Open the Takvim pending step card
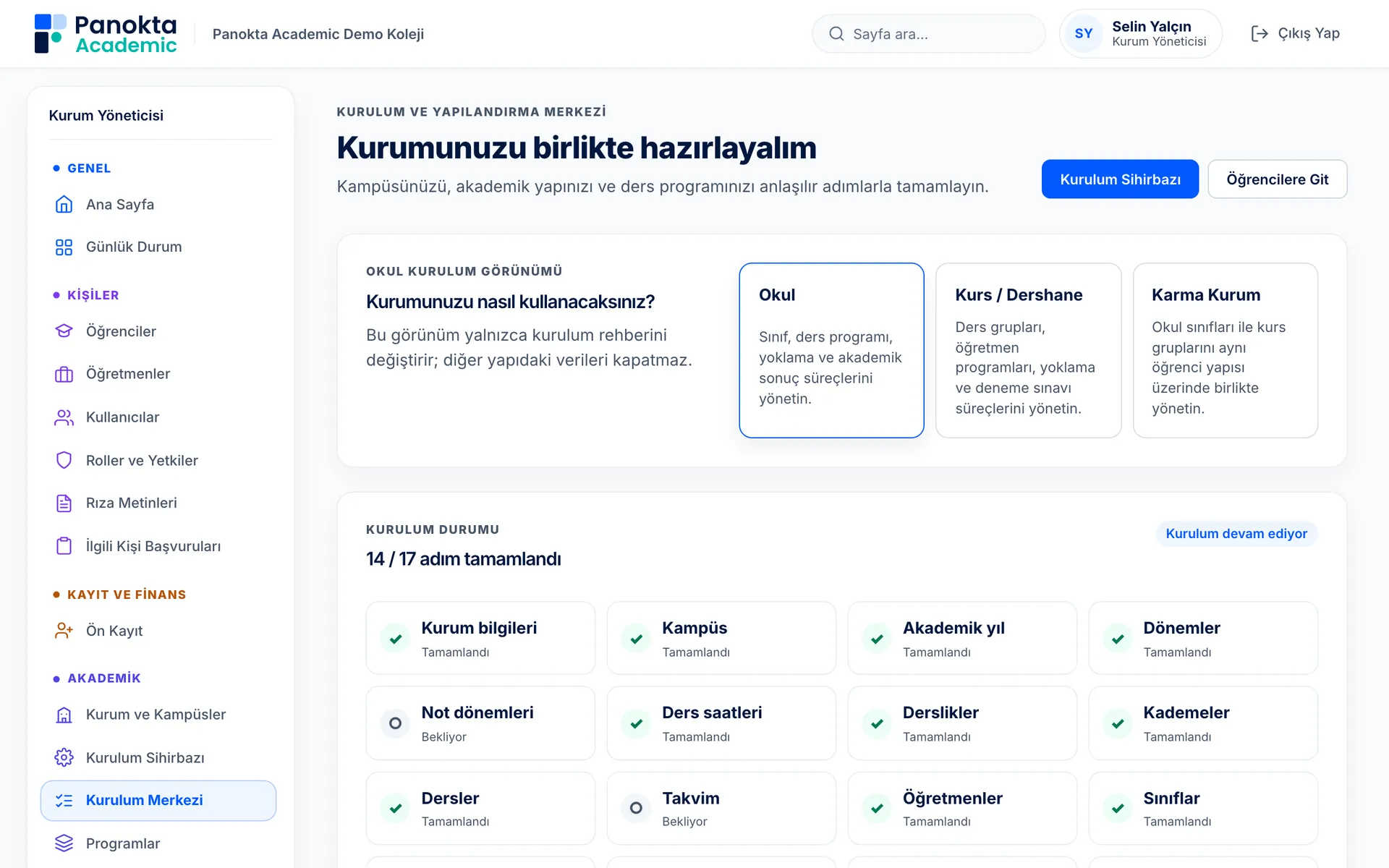Image resolution: width=1389 pixels, height=868 pixels. tap(721, 808)
